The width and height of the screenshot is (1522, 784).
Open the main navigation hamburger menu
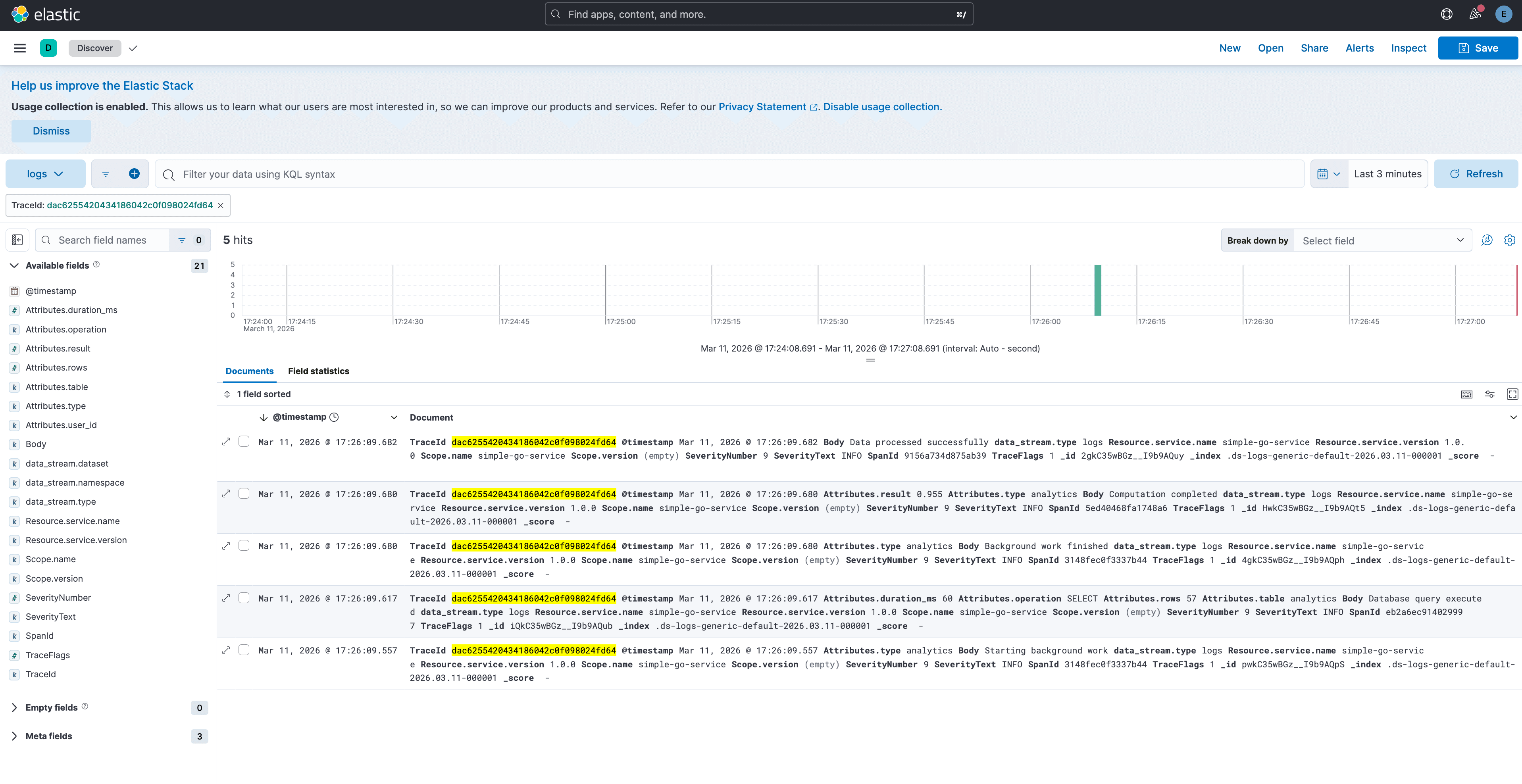[x=19, y=48]
